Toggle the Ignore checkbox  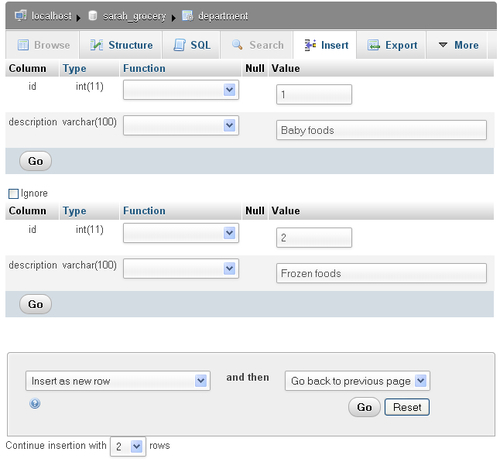[13, 194]
